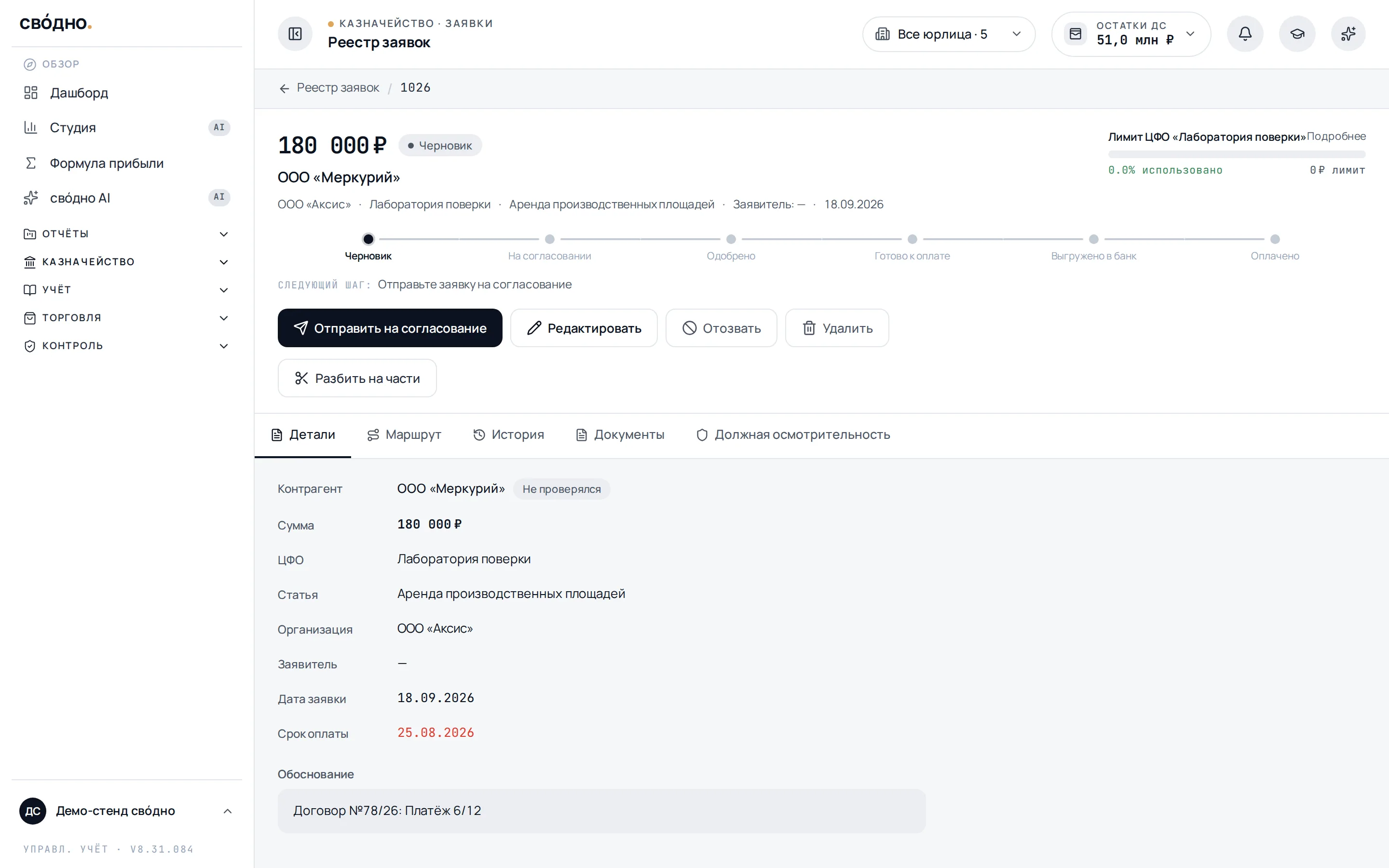Image resolution: width=1389 pixels, height=868 pixels.
Task: Expand КОНТРОЛЬ section
Action: (x=126, y=346)
